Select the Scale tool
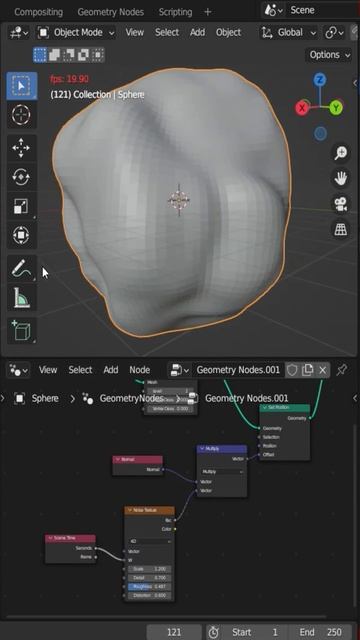Viewport: 360px width, 640px height. pos(21,206)
